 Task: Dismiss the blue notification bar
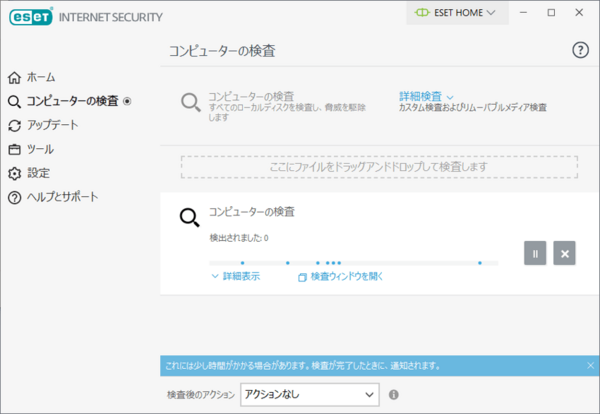click(x=590, y=365)
